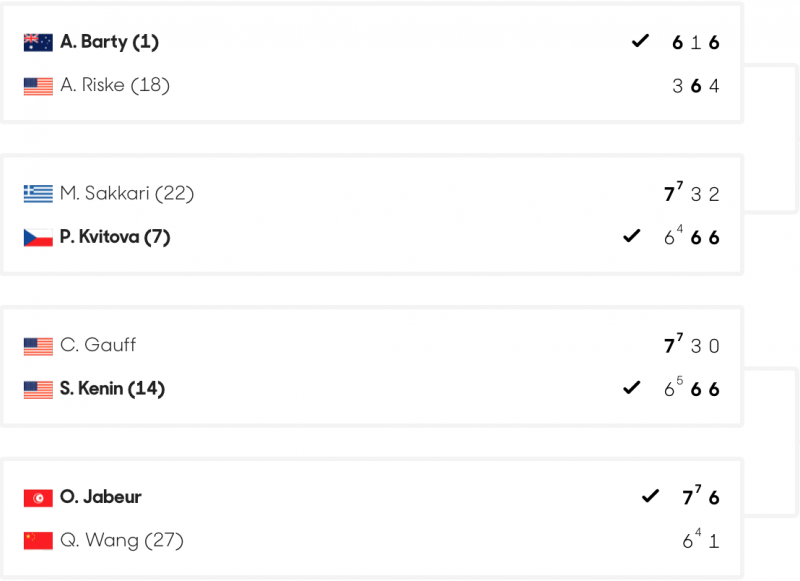800x581 pixels.
Task: Click the winner checkmark for O. Jabeur
Action: point(650,496)
